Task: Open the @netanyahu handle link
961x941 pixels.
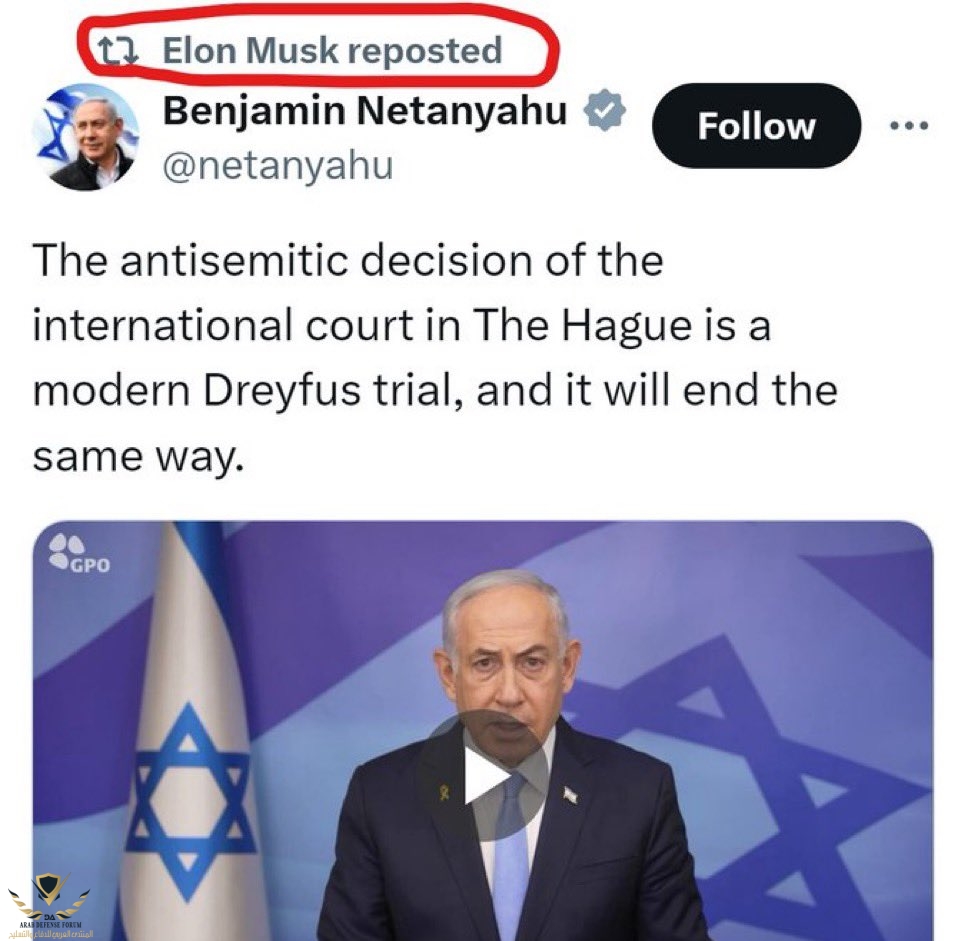Action: point(278,166)
